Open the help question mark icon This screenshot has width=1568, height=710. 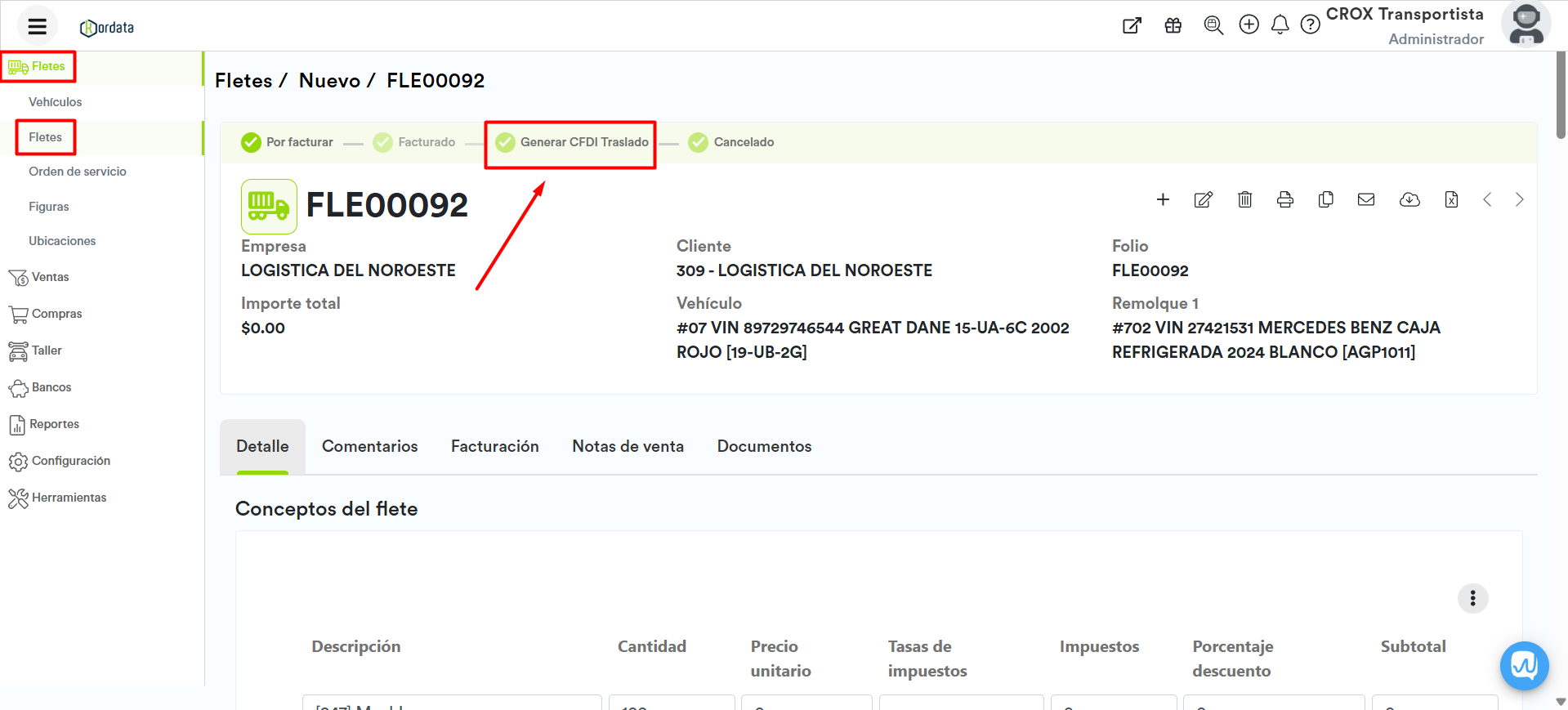[x=1310, y=25]
